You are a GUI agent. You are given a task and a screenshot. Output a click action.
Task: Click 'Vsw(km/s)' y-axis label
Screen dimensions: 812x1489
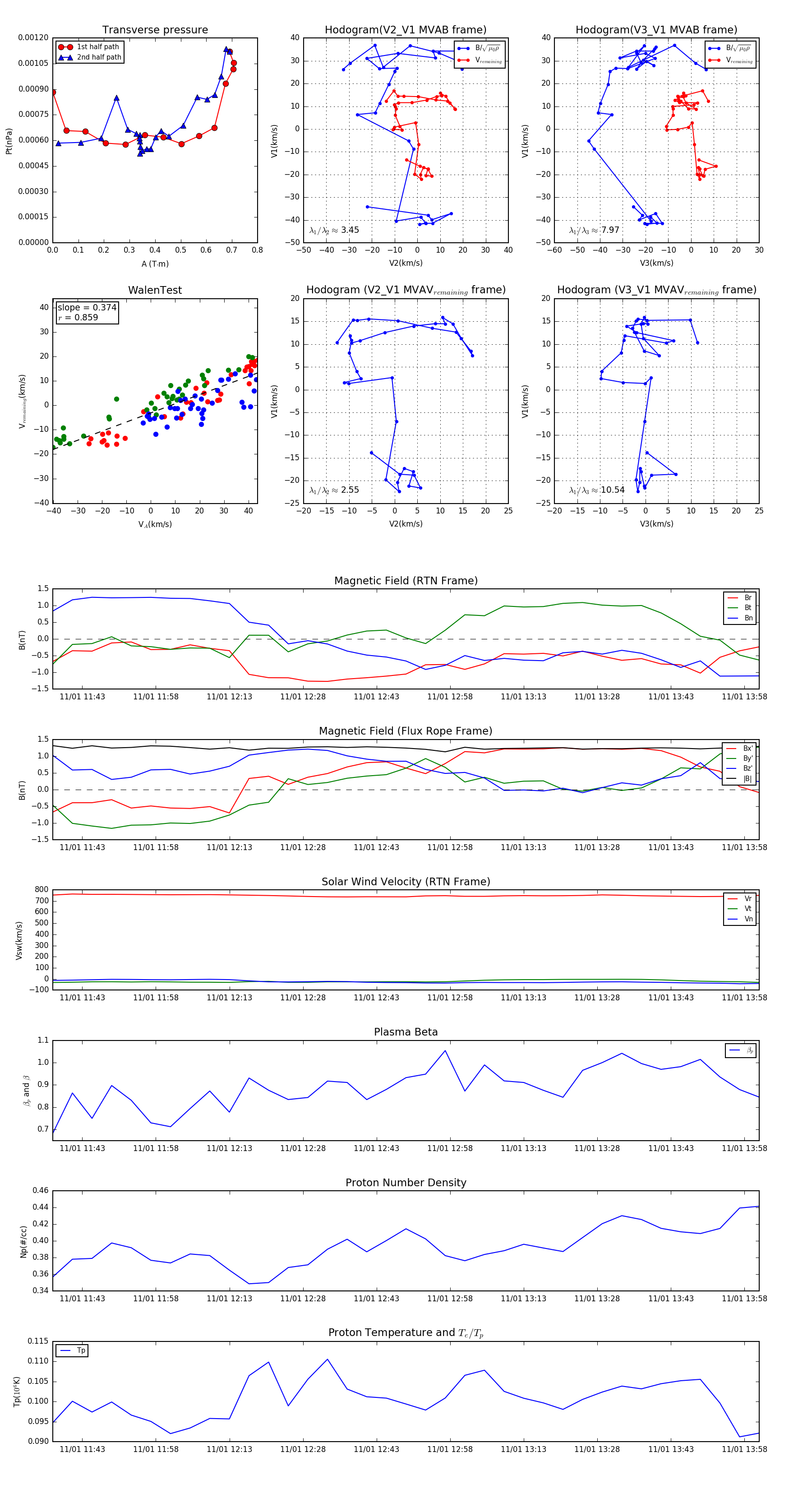tap(19, 940)
